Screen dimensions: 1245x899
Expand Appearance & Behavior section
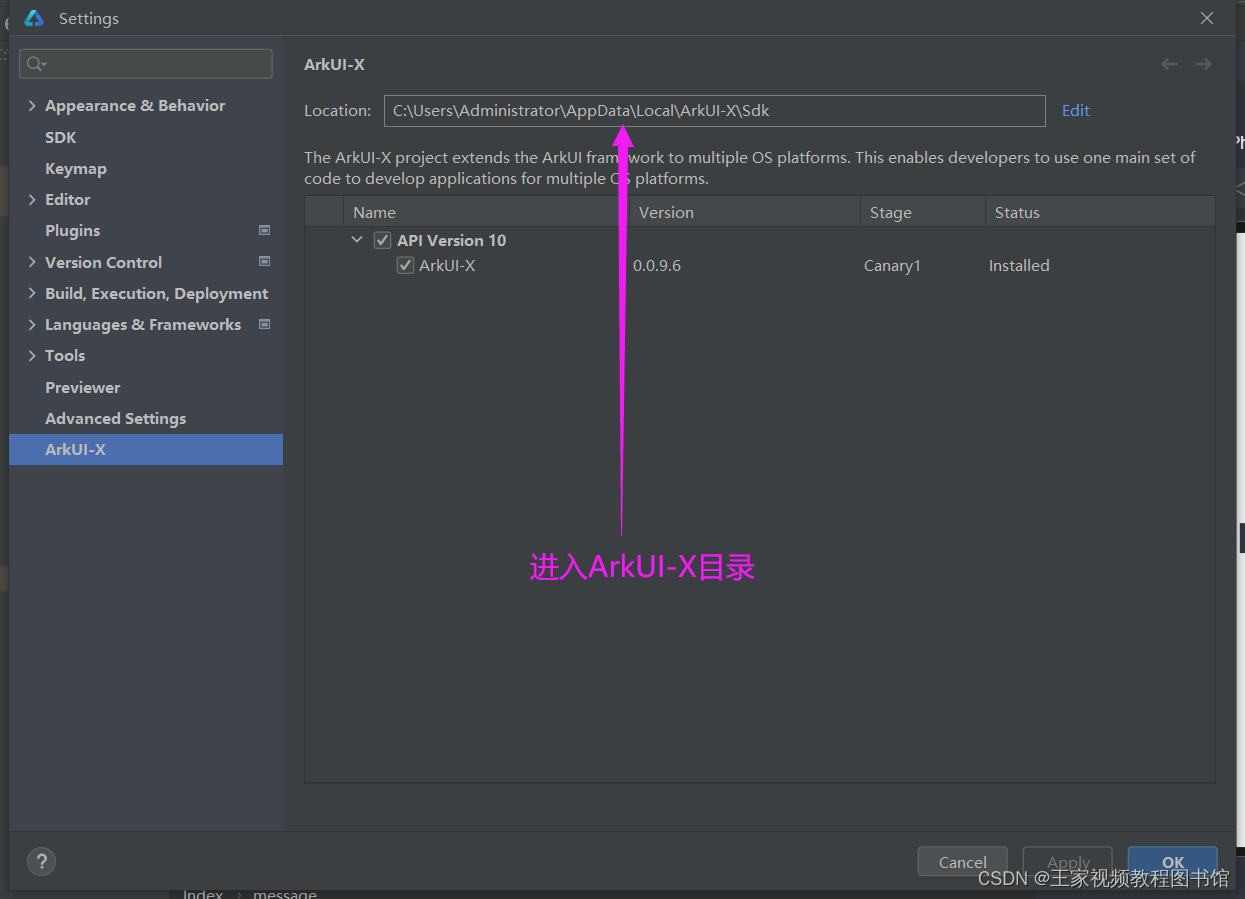32,106
